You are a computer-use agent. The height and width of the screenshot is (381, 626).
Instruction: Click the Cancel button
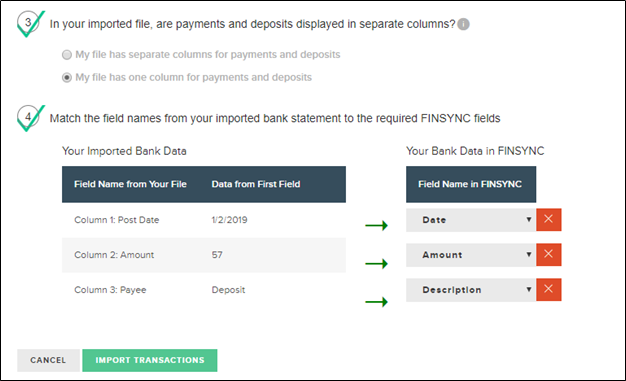pyautogui.click(x=48, y=360)
